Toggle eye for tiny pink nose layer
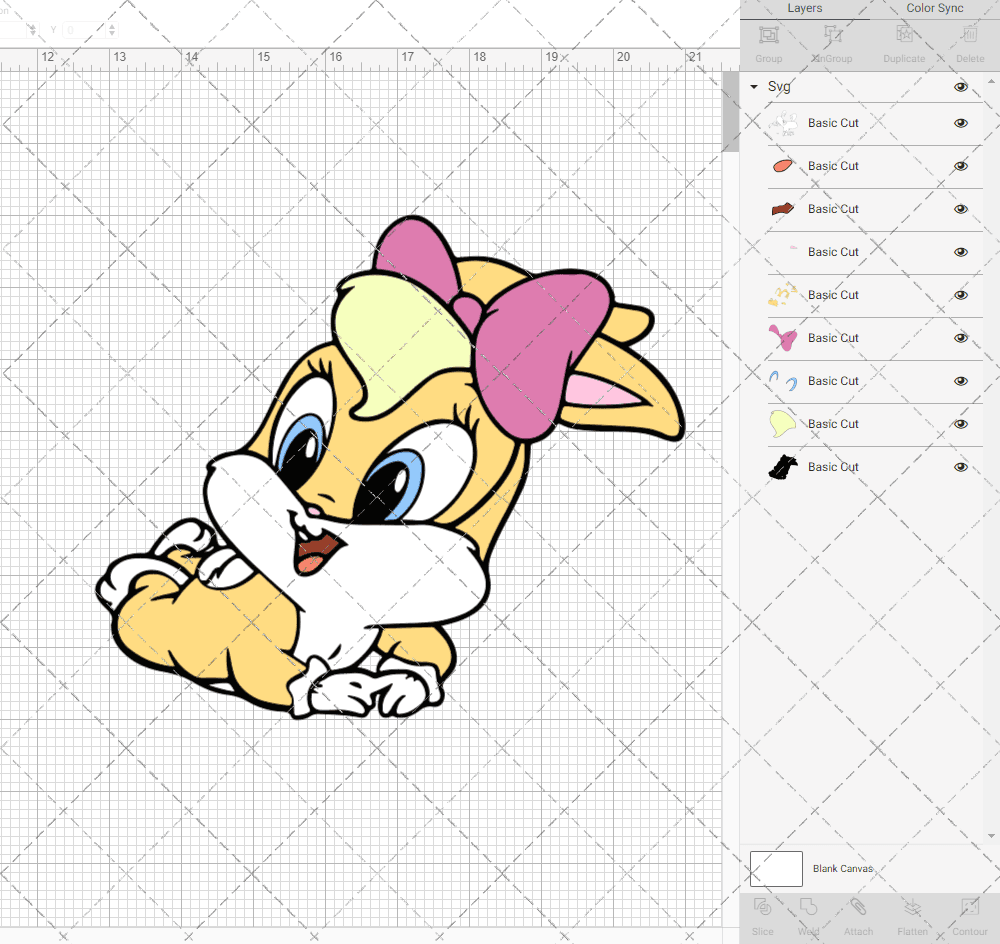Viewport: 1000px width, 944px height. pyautogui.click(x=960, y=252)
